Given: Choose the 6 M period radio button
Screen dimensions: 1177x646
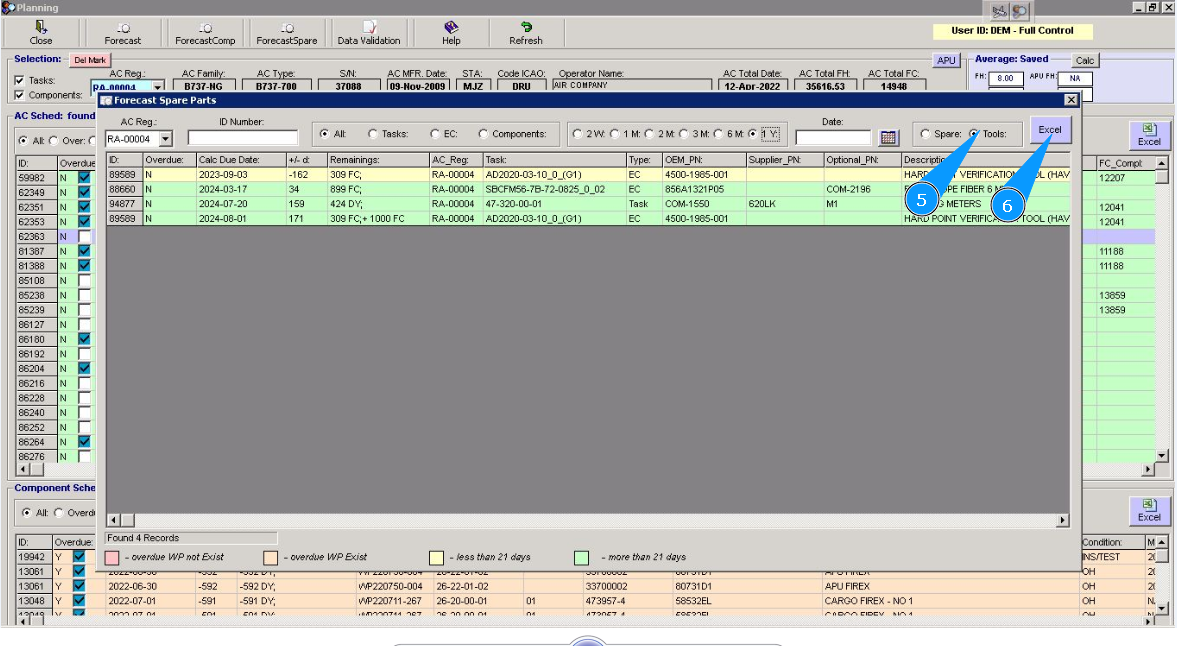Looking at the screenshot, I should [x=719, y=134].
